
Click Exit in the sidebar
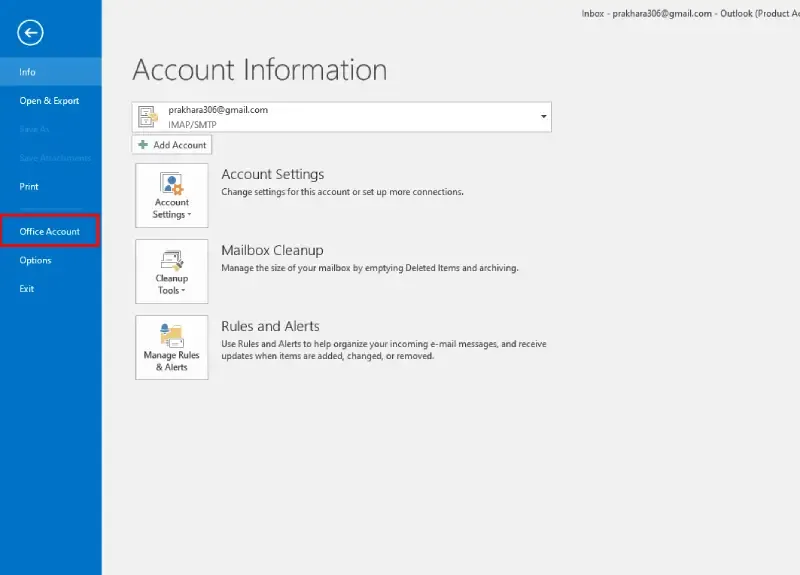coord(27,289)
